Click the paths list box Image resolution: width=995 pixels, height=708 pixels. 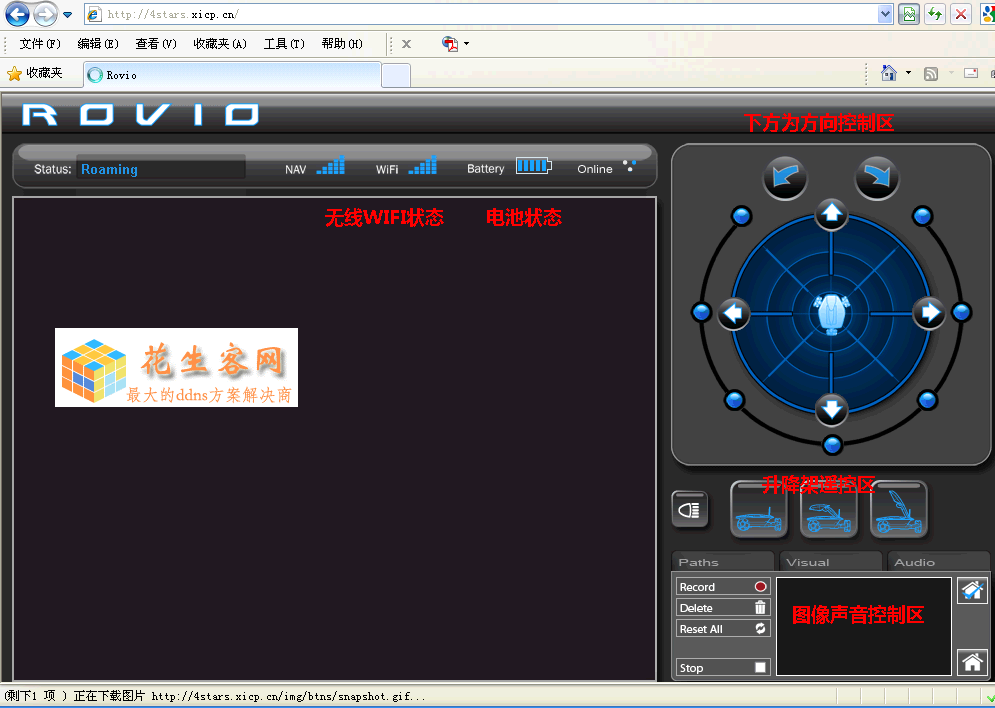click(x=864, y=627)
